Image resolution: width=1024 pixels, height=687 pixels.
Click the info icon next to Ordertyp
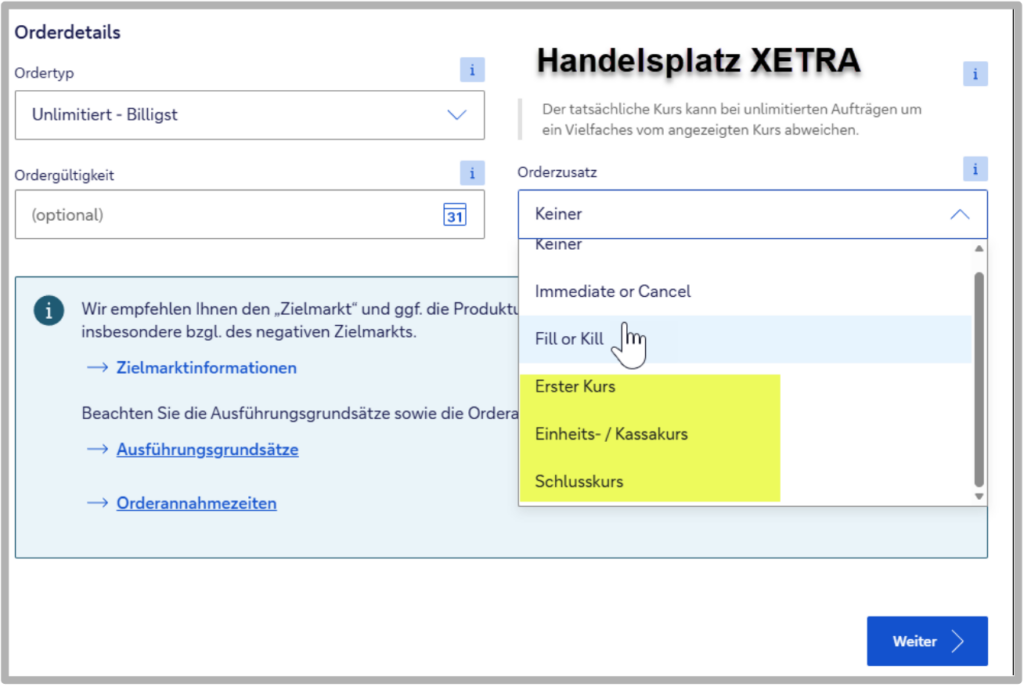click(472, 71)
